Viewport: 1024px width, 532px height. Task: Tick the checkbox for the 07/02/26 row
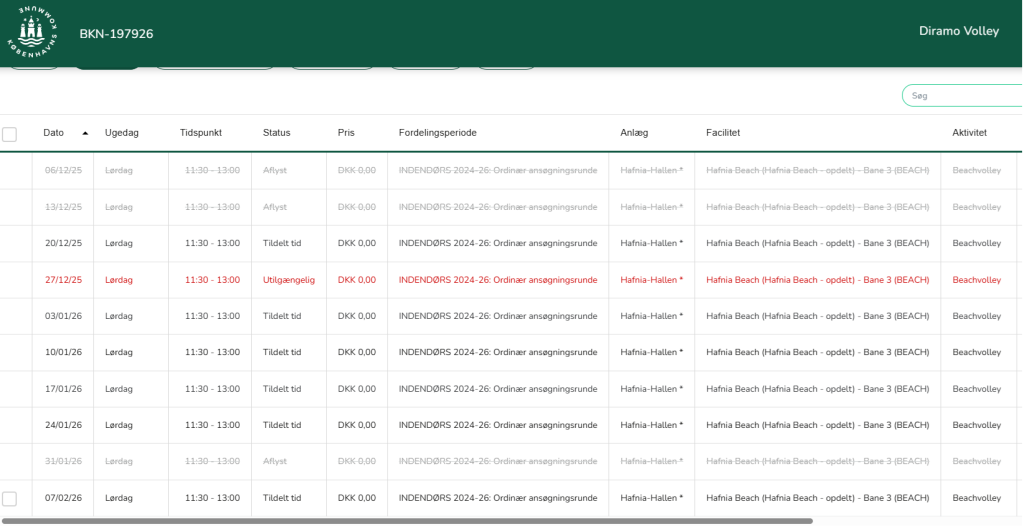10,498
